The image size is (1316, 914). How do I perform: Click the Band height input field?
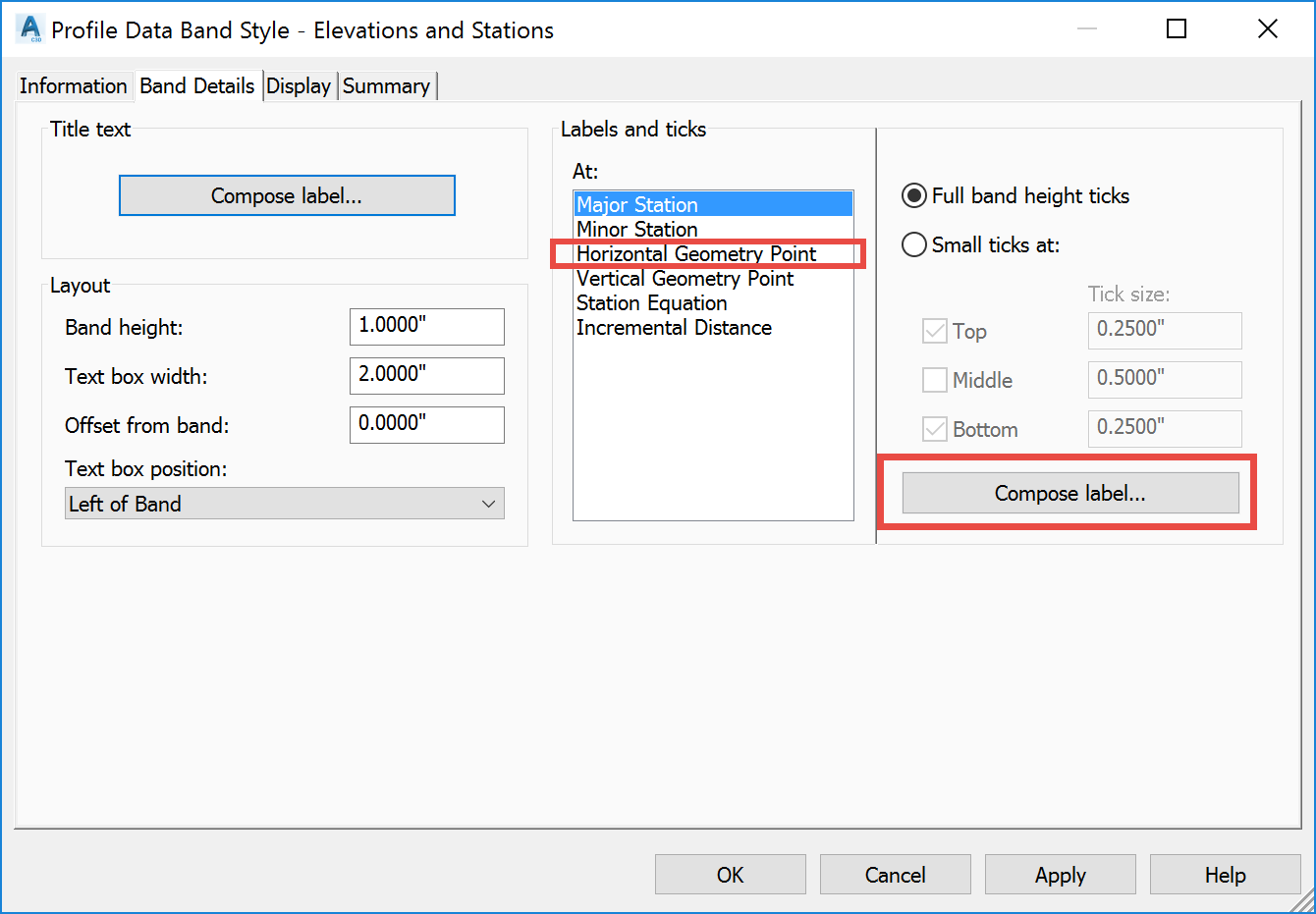[426, 326]
